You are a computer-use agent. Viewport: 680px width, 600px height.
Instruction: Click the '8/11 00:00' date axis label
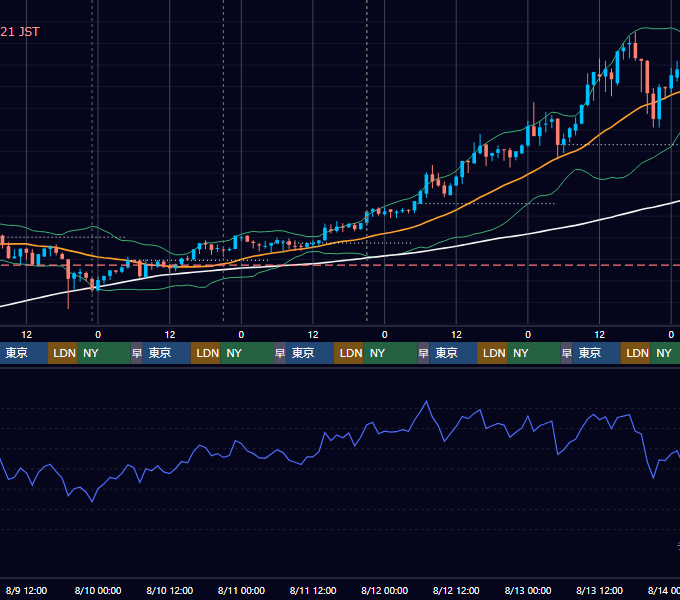(x=241, y=590)
